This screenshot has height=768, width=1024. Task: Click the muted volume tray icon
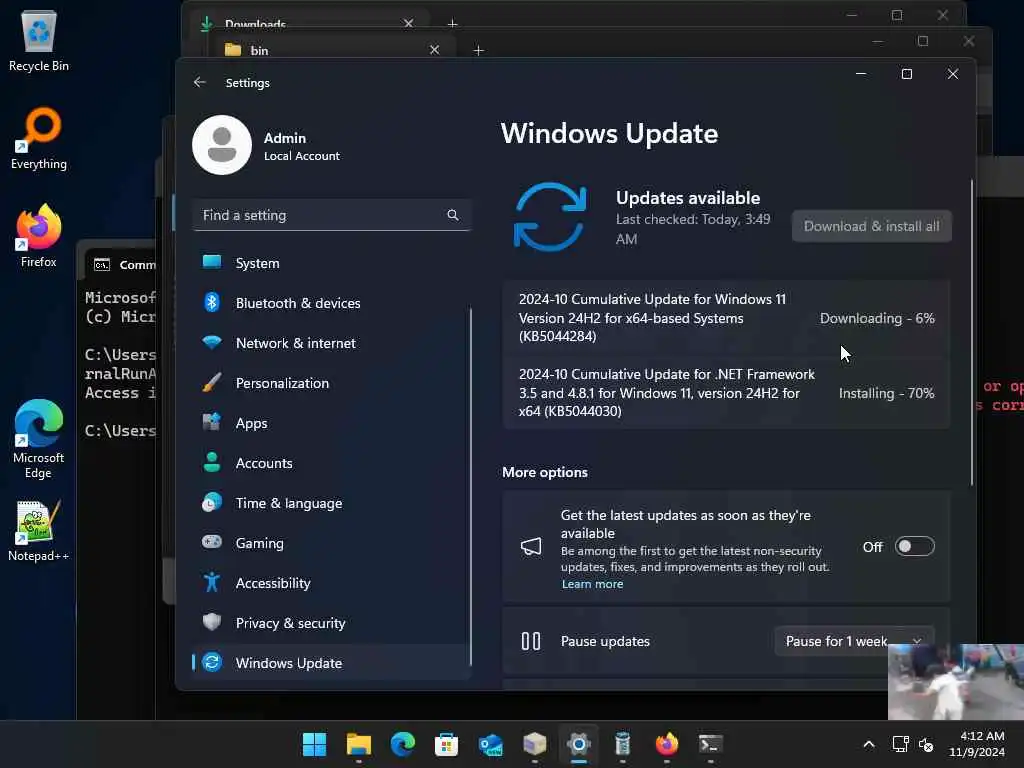tap(925, 744)
